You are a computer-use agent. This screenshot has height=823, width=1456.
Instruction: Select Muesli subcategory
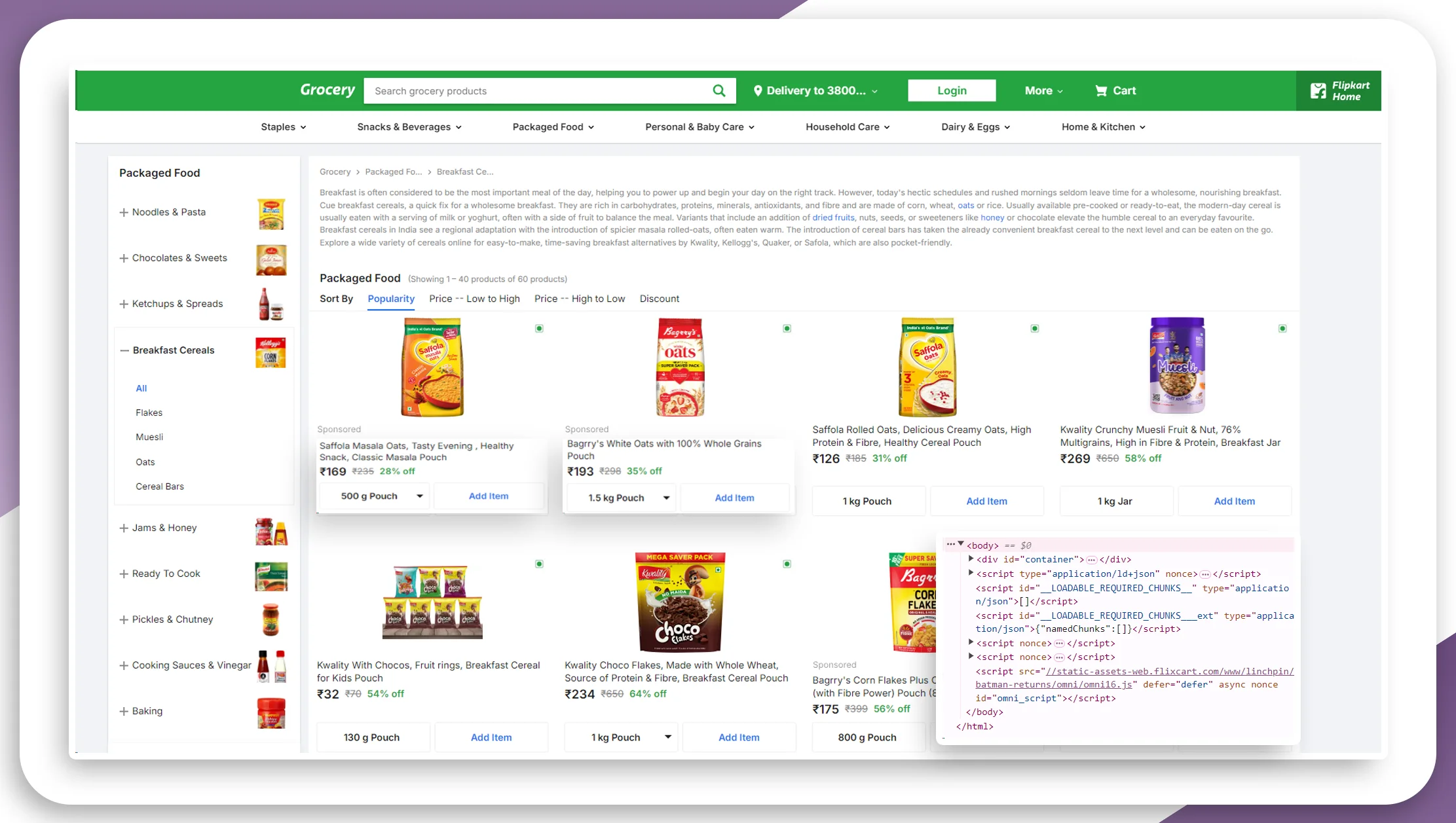tap(149, 437)
